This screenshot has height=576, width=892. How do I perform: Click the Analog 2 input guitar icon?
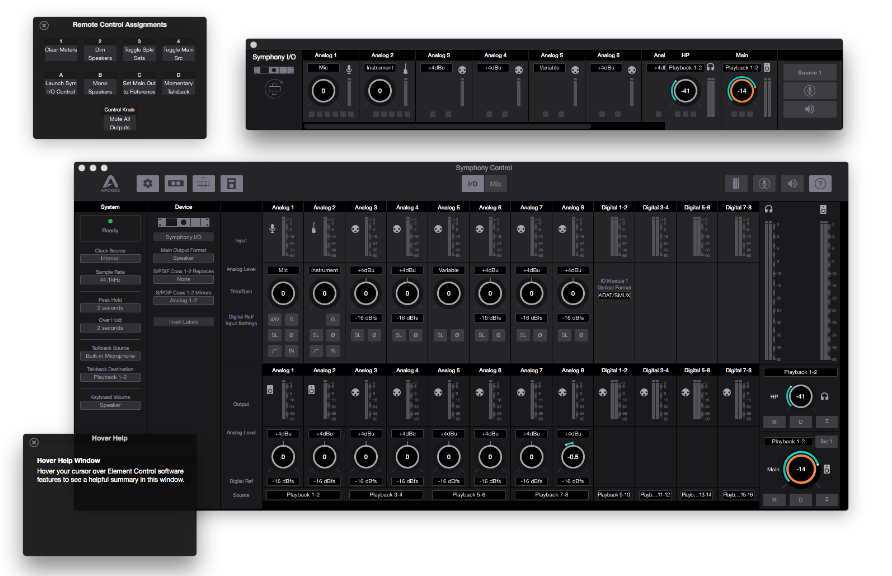coord(314,229)
